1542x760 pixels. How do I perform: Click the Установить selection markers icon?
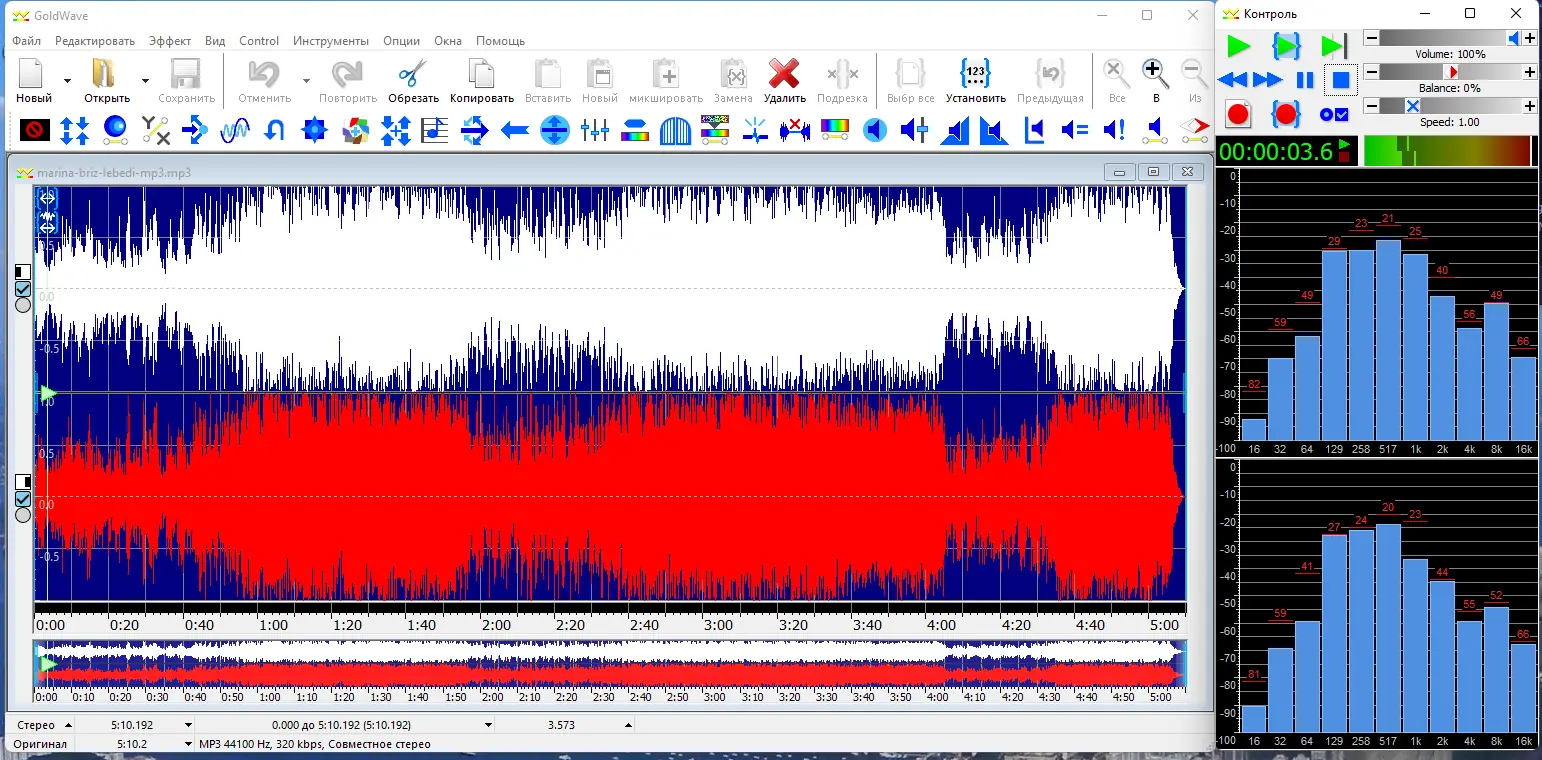[x=975, y=79]
